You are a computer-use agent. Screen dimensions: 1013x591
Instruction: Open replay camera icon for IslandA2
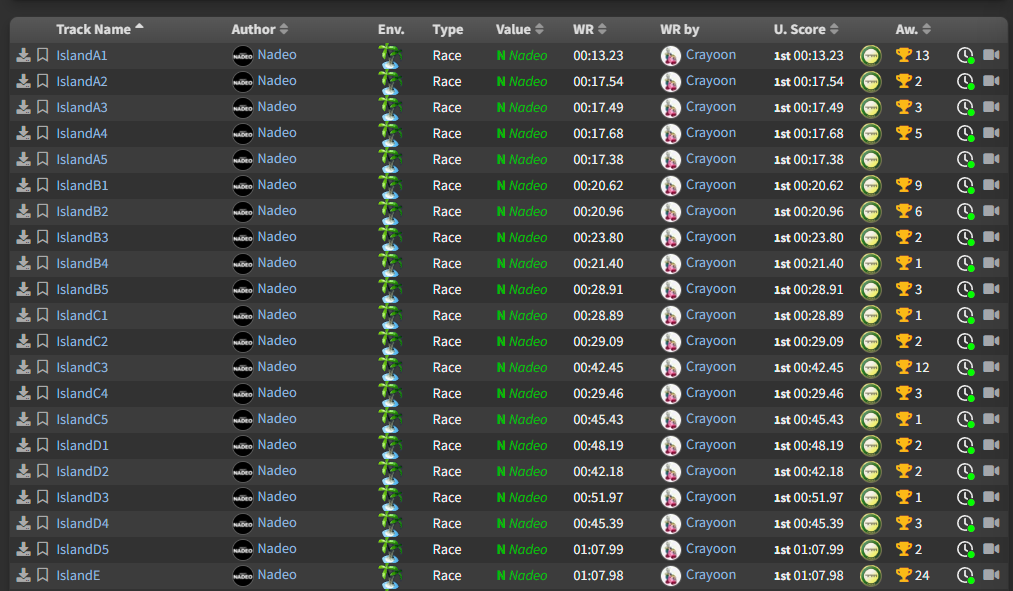pos(991,81)
